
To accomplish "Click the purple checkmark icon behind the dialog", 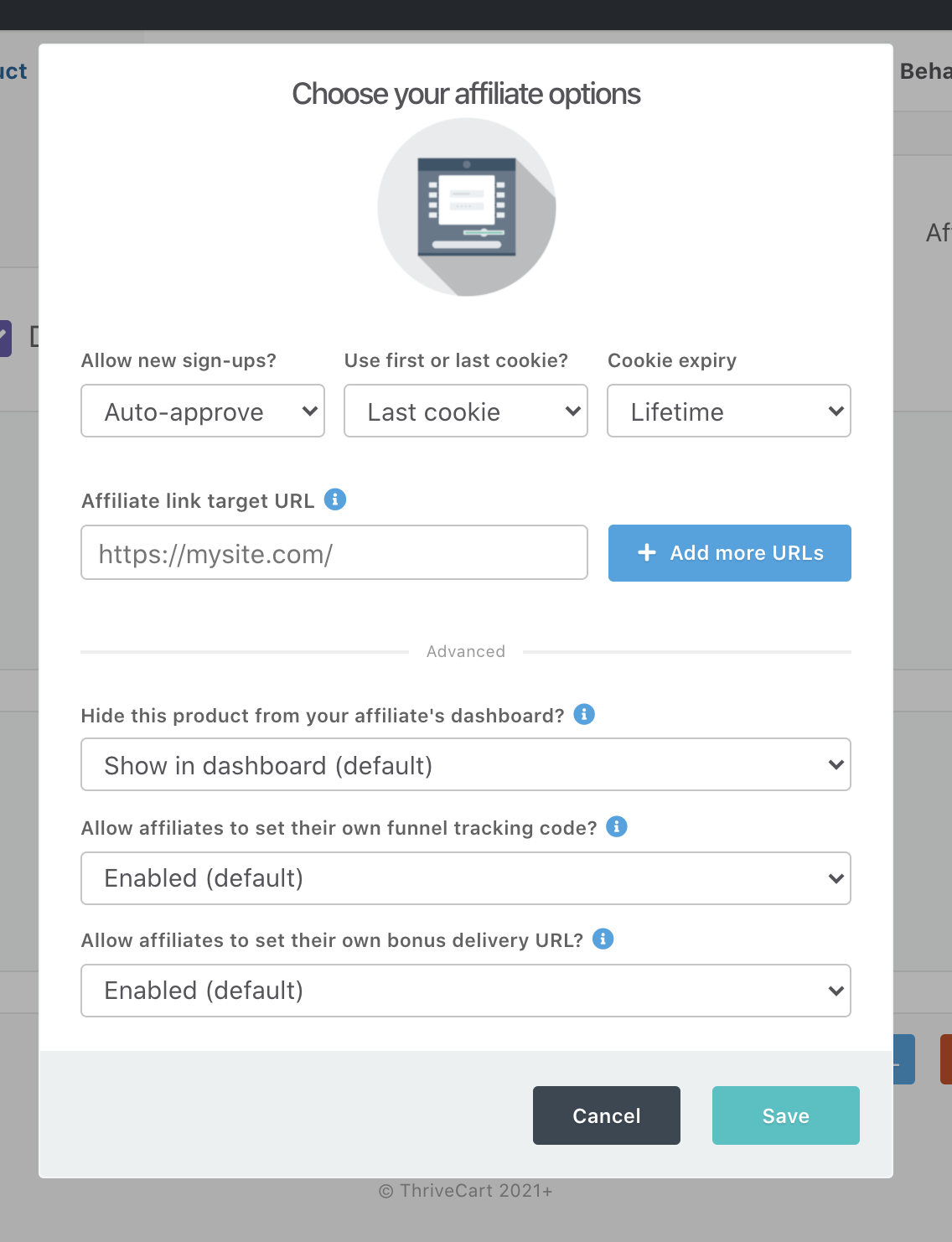I will pyautogui.click(x=5, y=338).
